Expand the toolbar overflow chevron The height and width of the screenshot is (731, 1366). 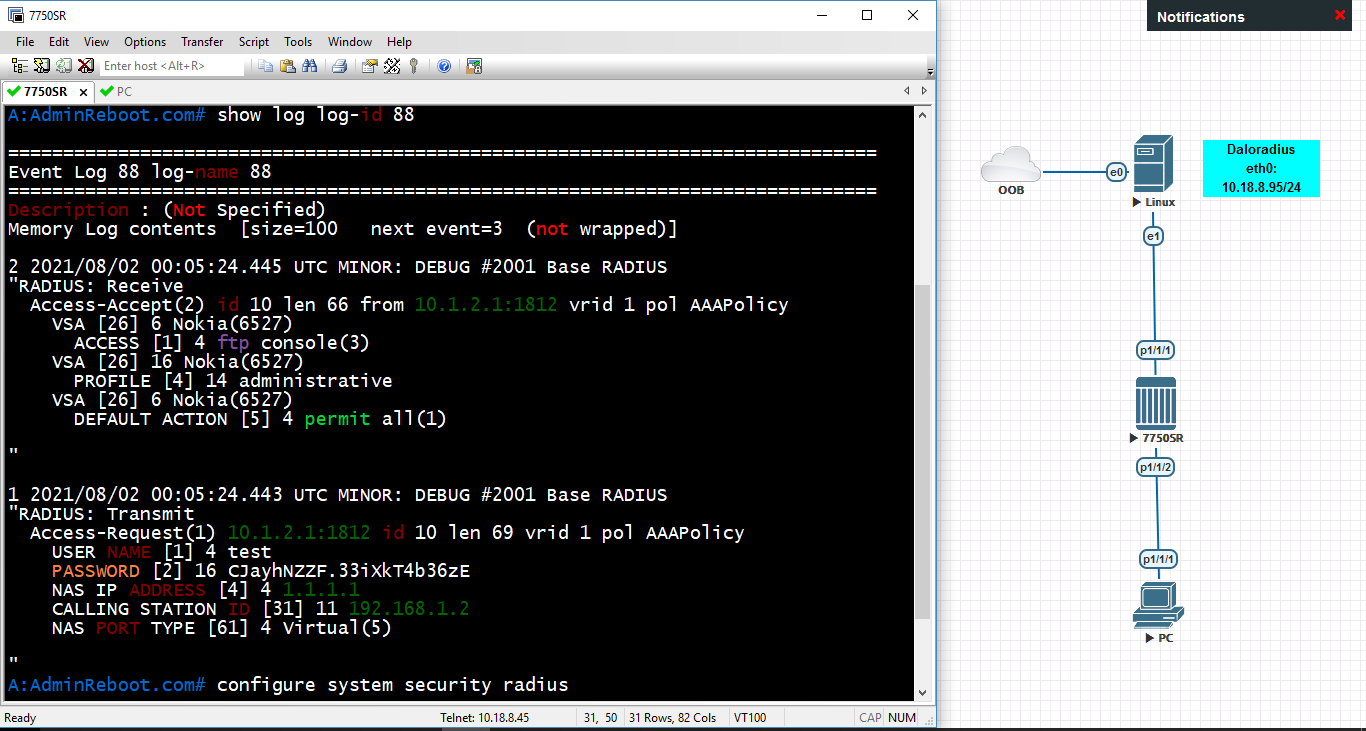931,70
